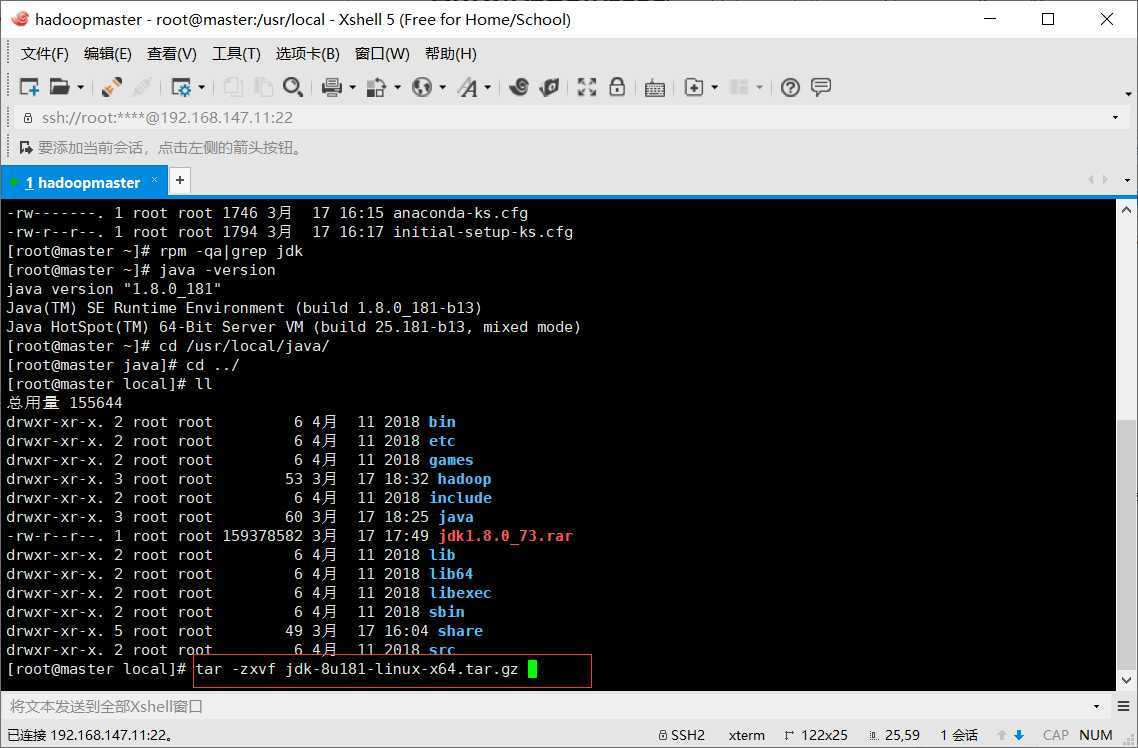Click the terminal vertical scrollbar thumb

1126,544
